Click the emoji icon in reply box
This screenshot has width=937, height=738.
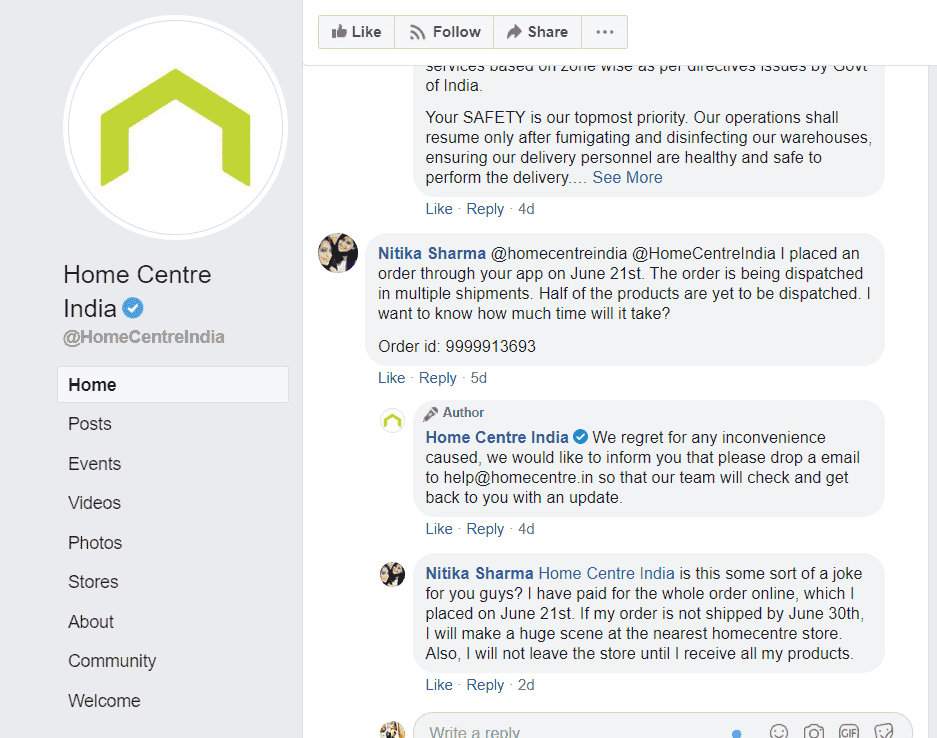pos(779,731)
